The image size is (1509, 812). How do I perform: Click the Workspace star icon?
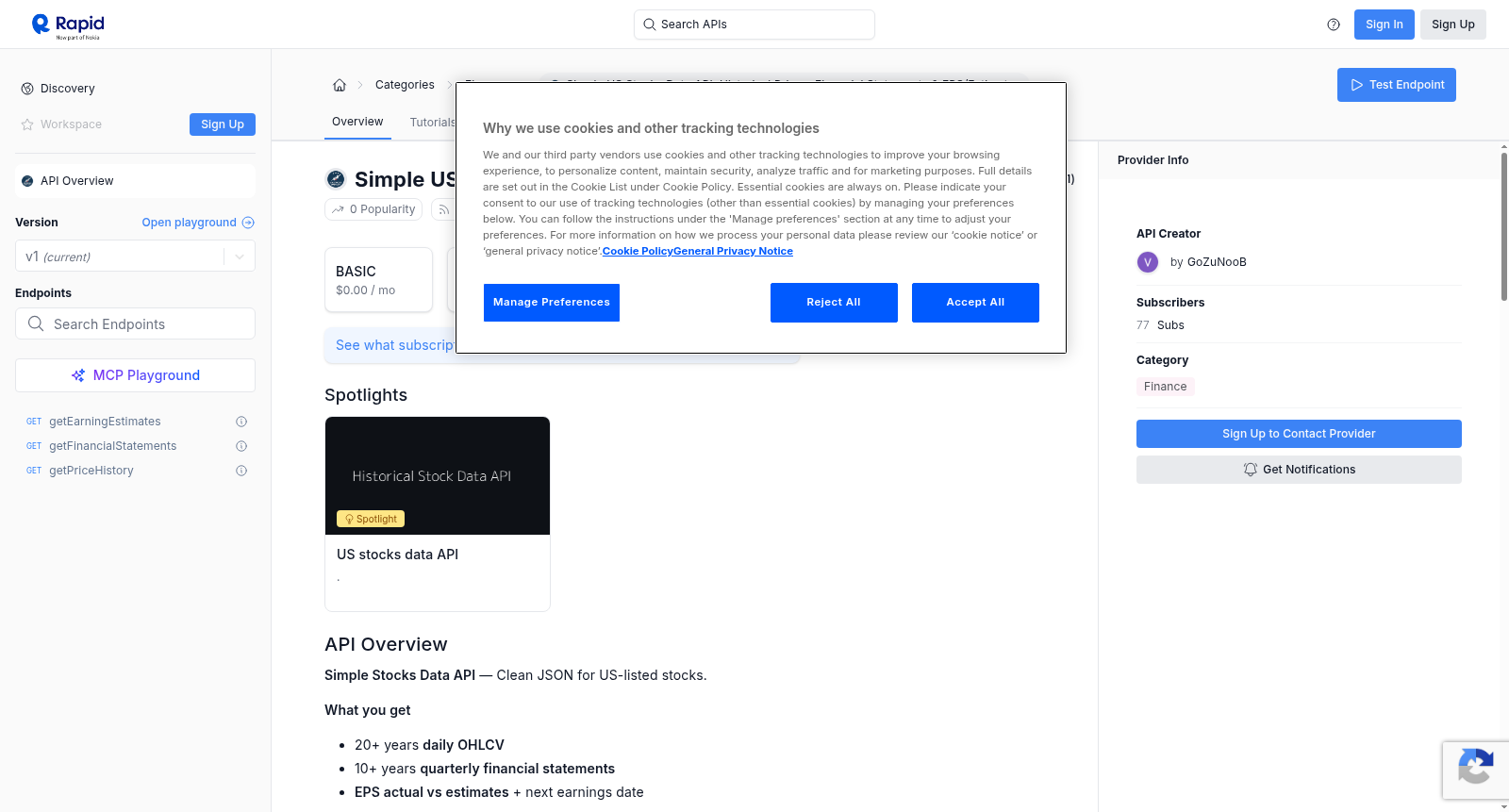pos(27,124)
